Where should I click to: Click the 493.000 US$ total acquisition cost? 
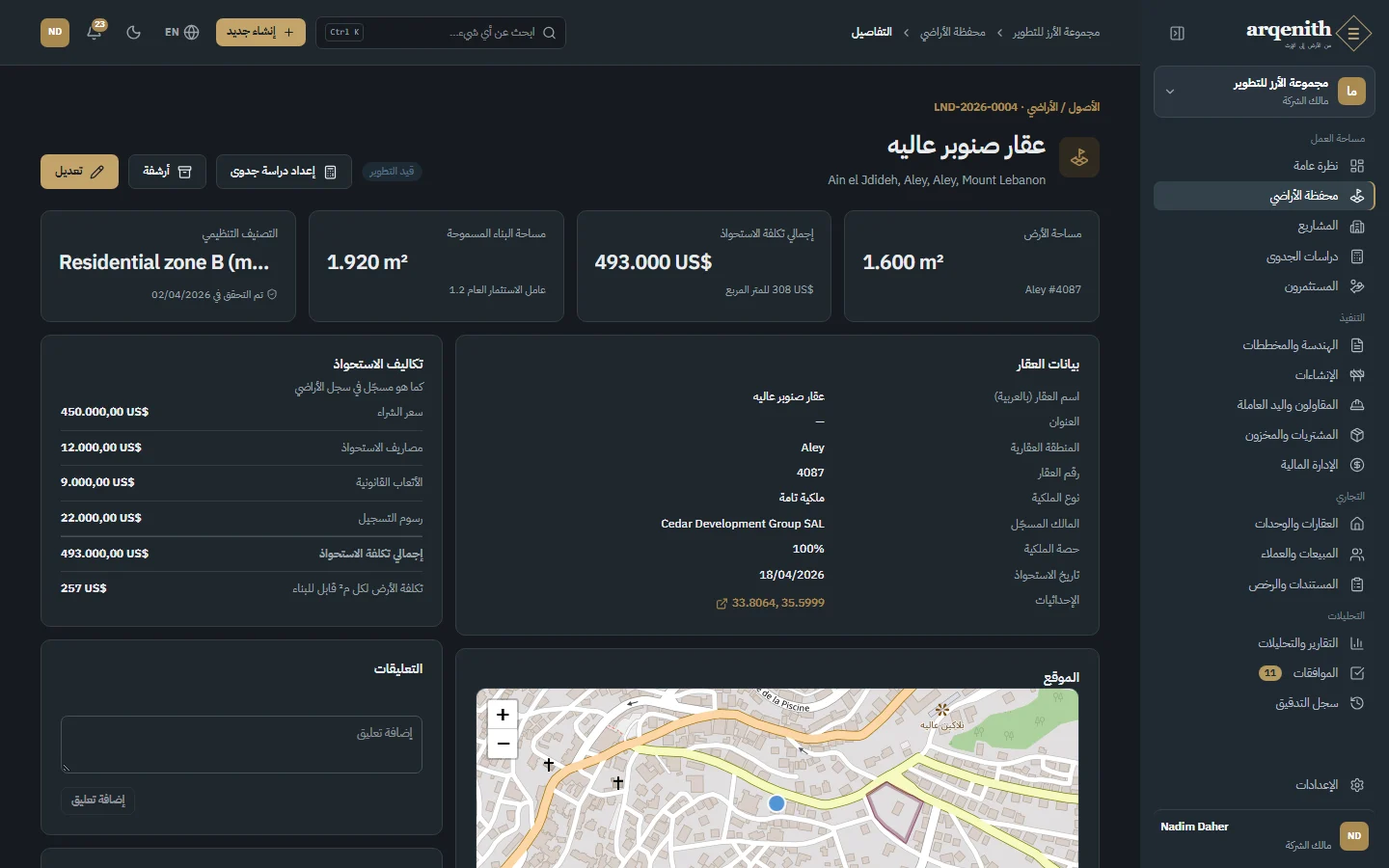pyautogui.click(x=653, y=262)
